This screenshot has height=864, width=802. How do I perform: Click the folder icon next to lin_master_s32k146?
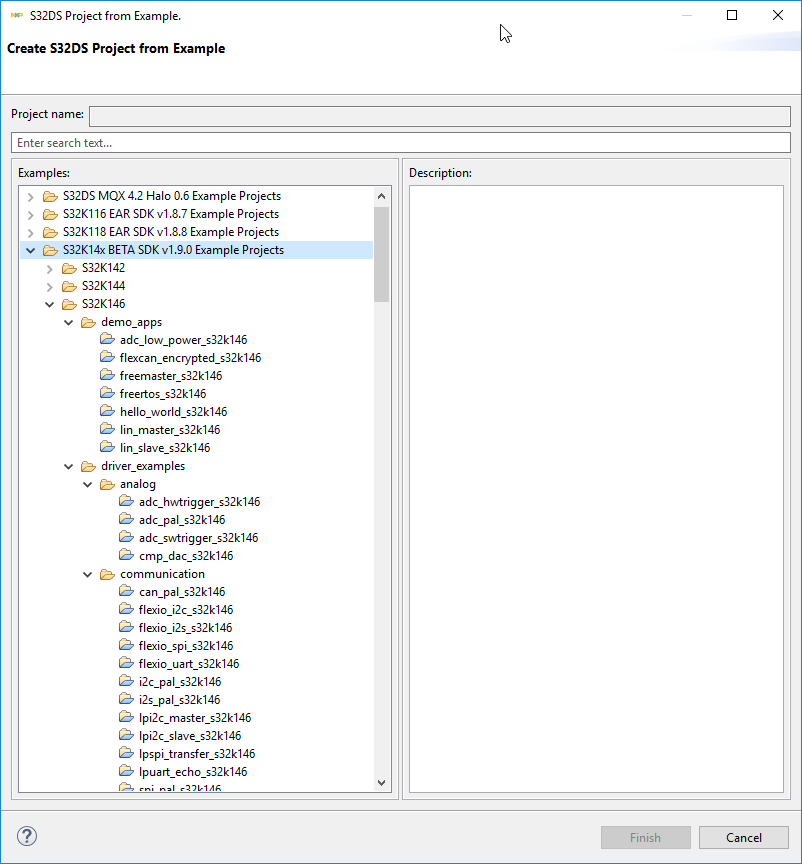tap(107, 429)
